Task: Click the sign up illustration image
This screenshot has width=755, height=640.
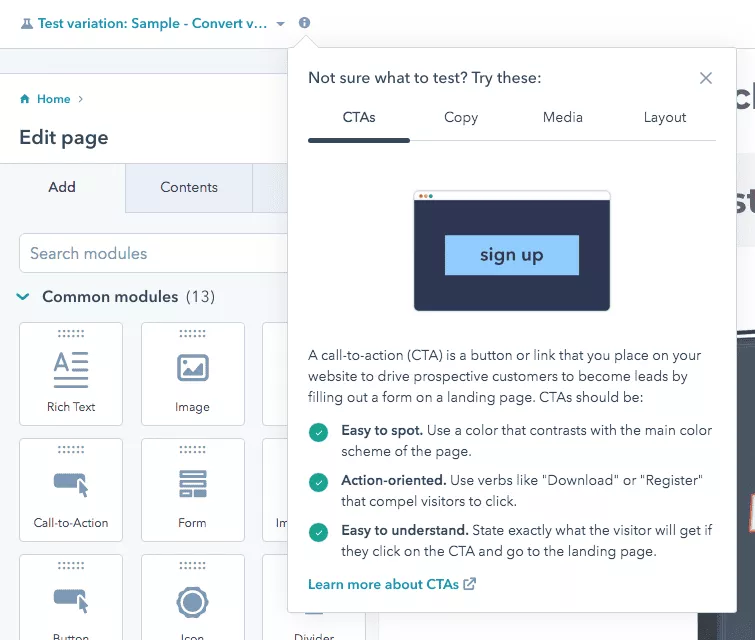Action: [512, 252]
